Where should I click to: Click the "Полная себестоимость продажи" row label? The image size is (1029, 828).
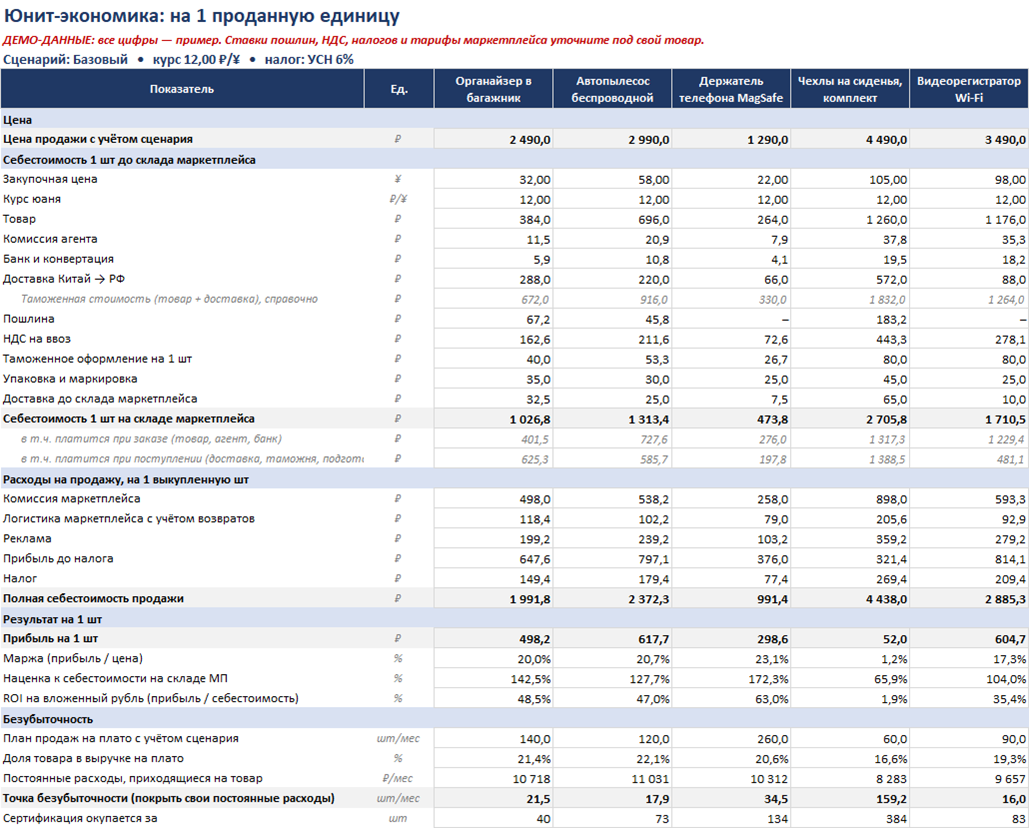pos(93,598)
